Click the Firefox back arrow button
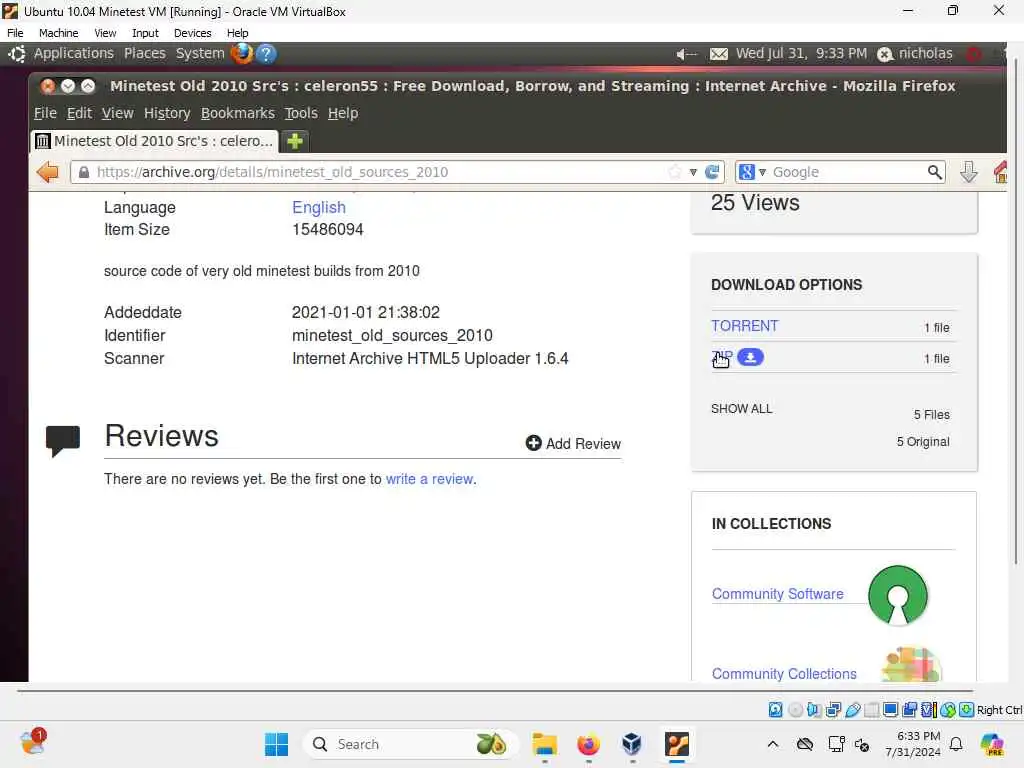The height and width of the screenshot is (768, 1024). (x=48, y=172)
